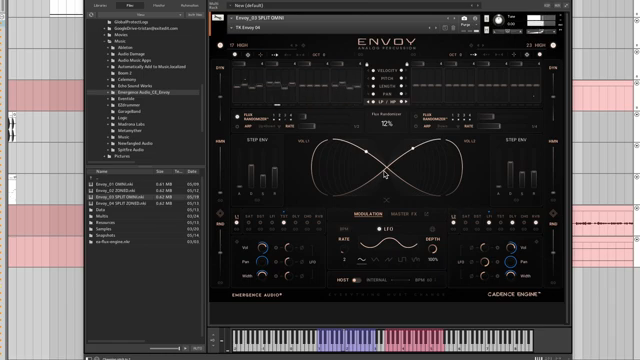Toggle the VELOCITY lane left dot

[373, 71]
